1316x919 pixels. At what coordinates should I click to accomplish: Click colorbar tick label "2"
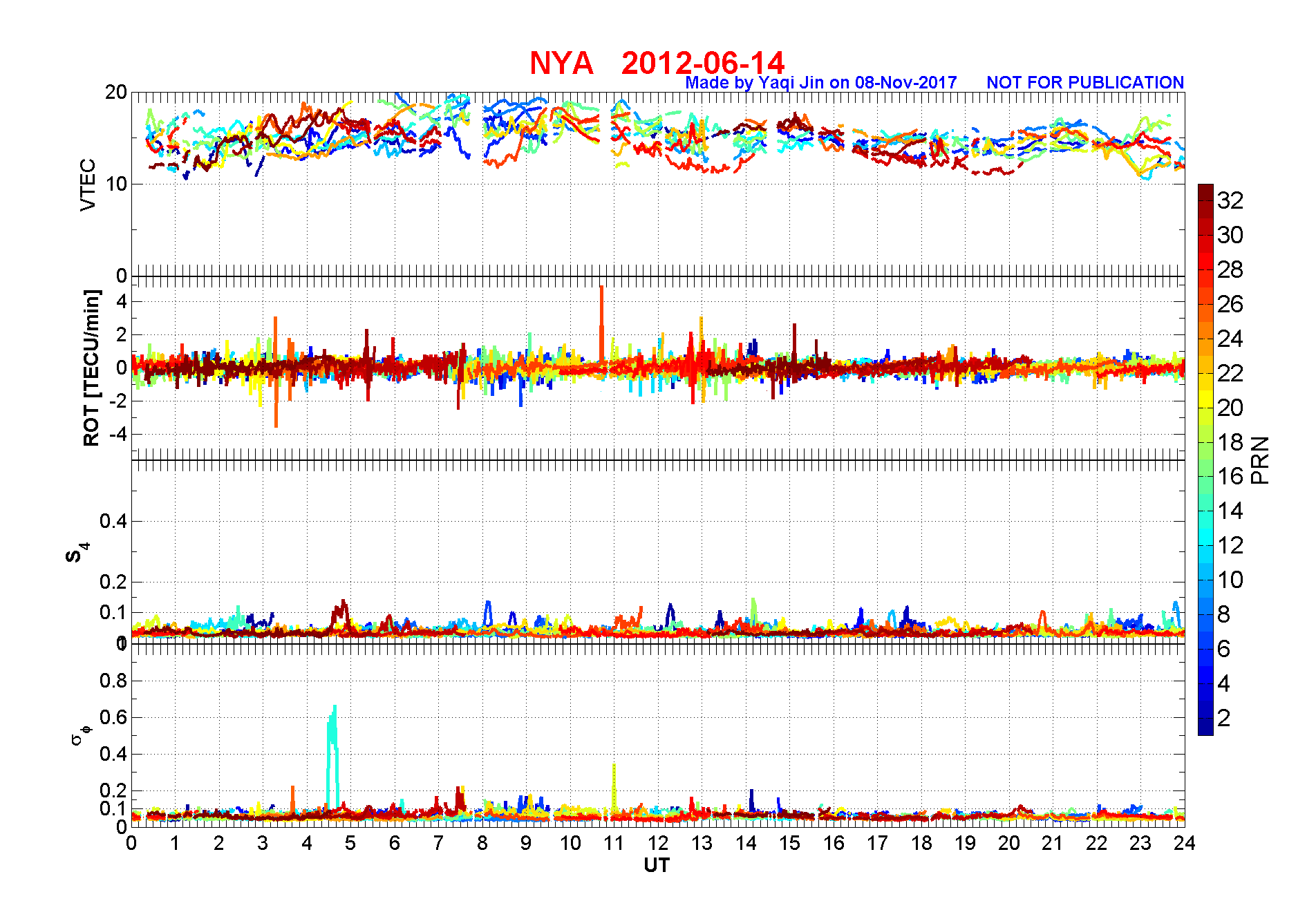point(1224,718)
